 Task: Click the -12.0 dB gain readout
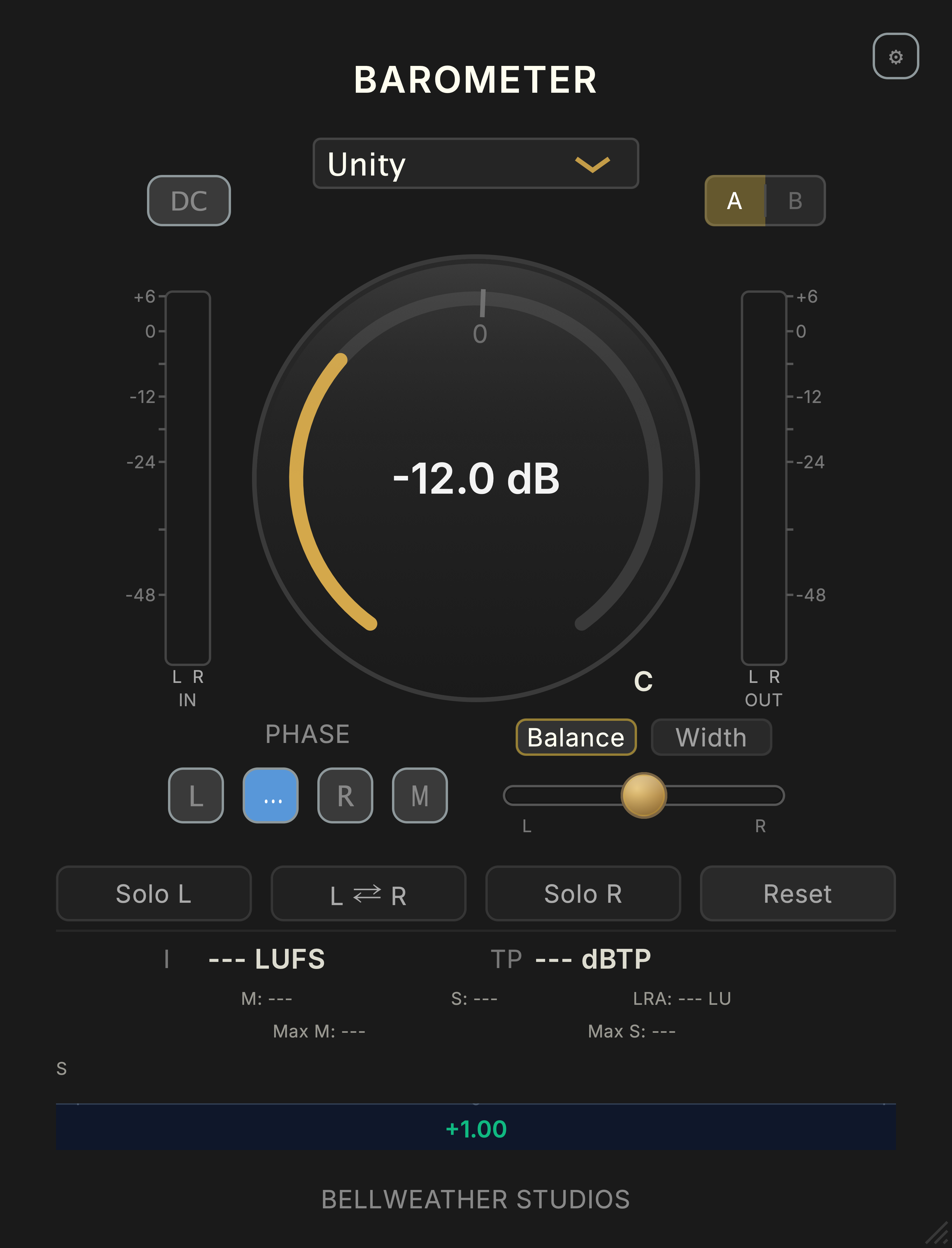click(476, 479)
